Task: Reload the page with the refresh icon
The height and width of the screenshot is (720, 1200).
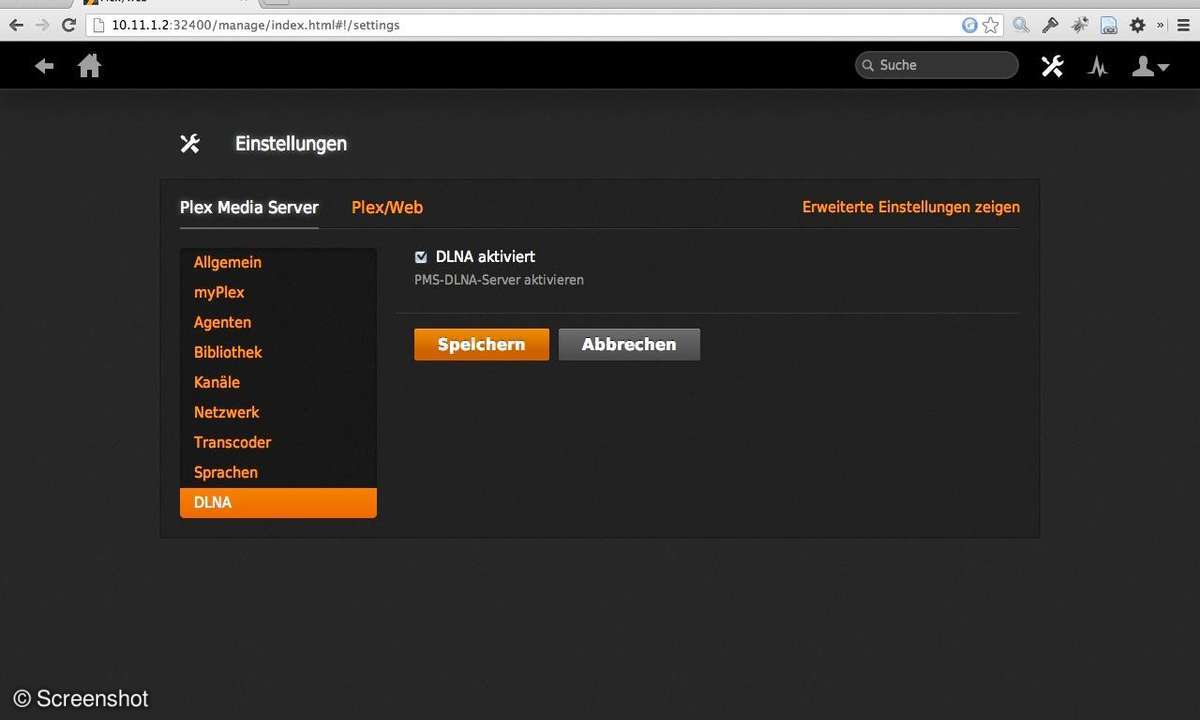Action: click(x=68, y=25)
